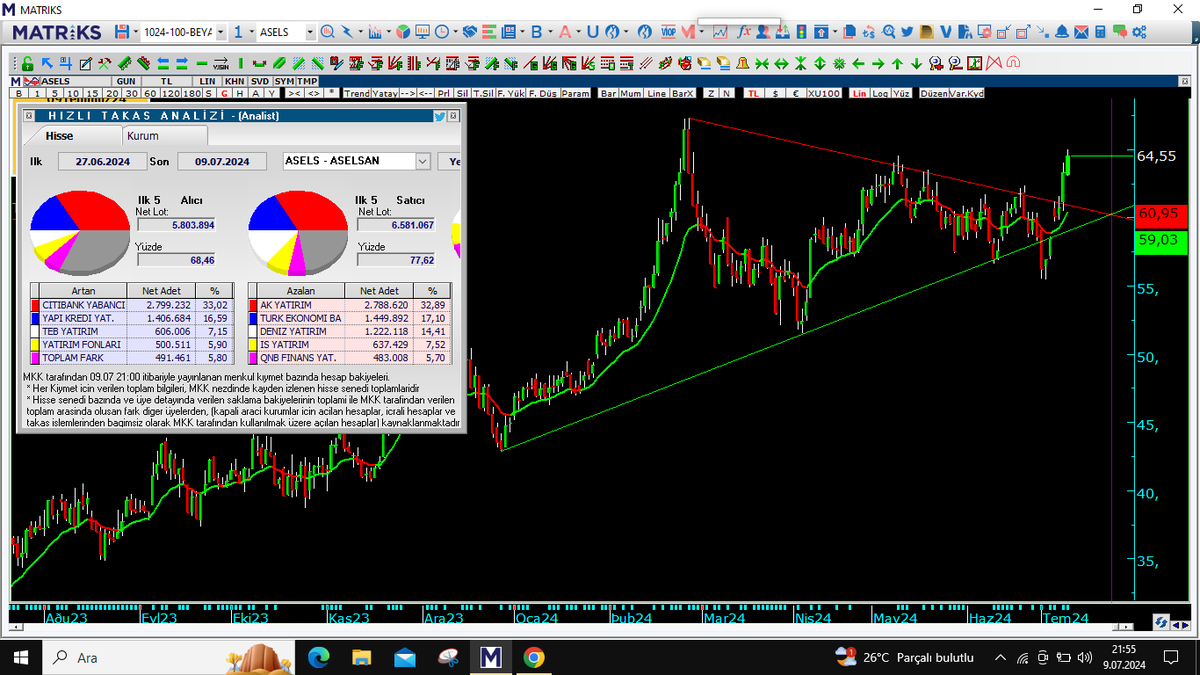The height and width of the screenshot is (675, 1200).
Task: Open the lock/unlock drawing icon
Action: pos(28,63)
